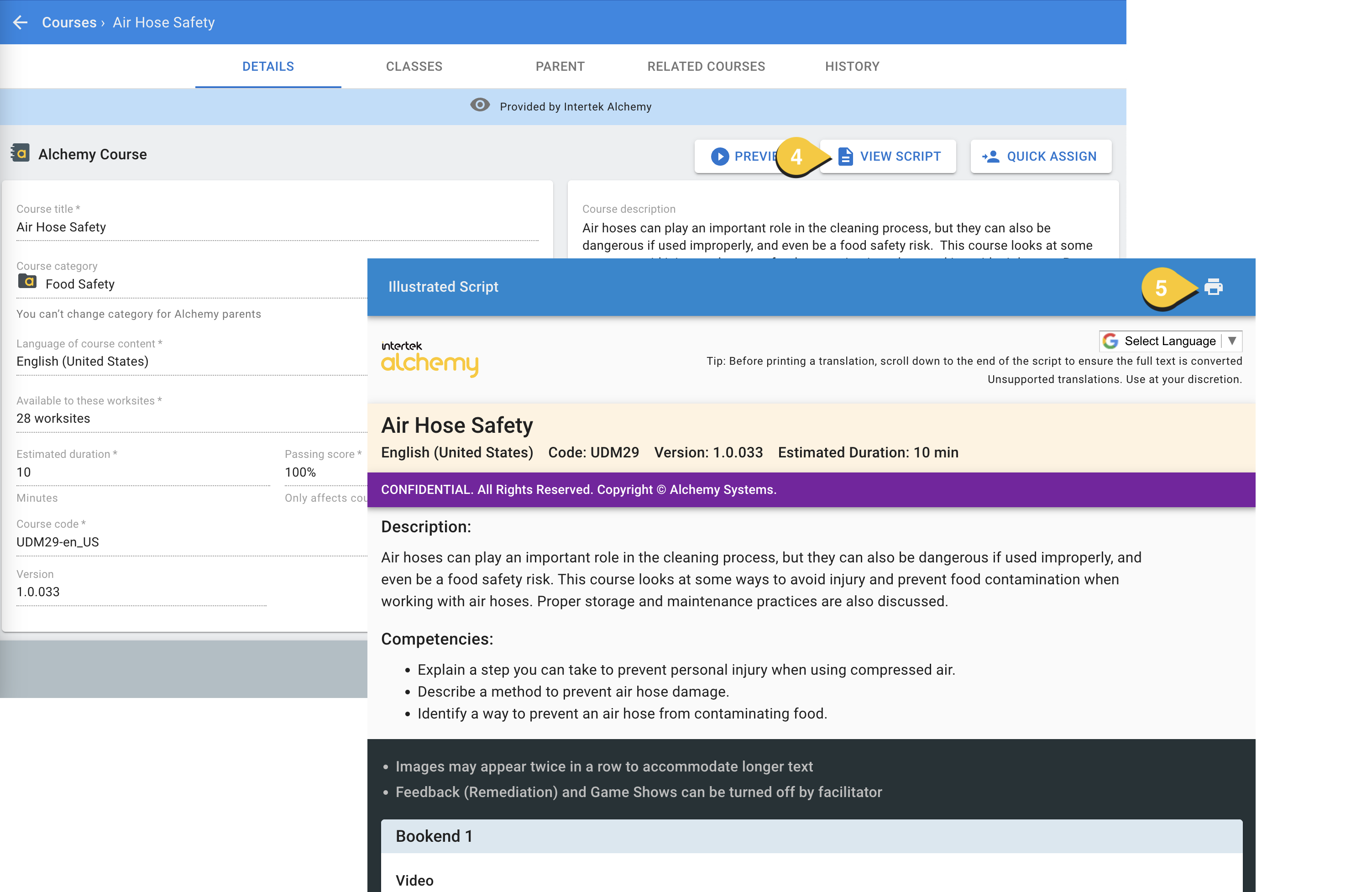The height and width of the screenshot is (892, 1372).
Task: Click the play icon on Preview button
Action: click(x=719, y=156)
